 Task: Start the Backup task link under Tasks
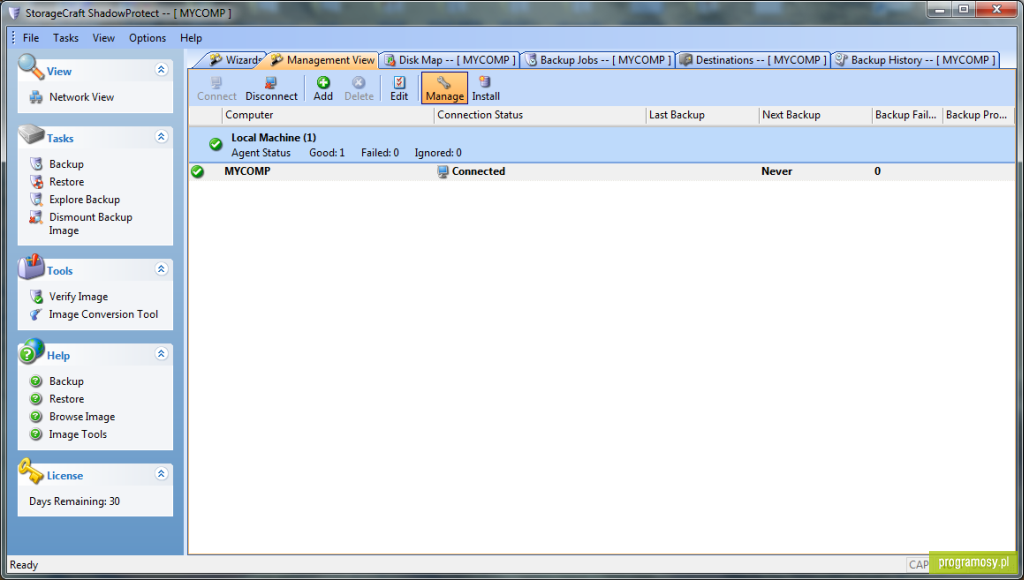pos(66,164)
